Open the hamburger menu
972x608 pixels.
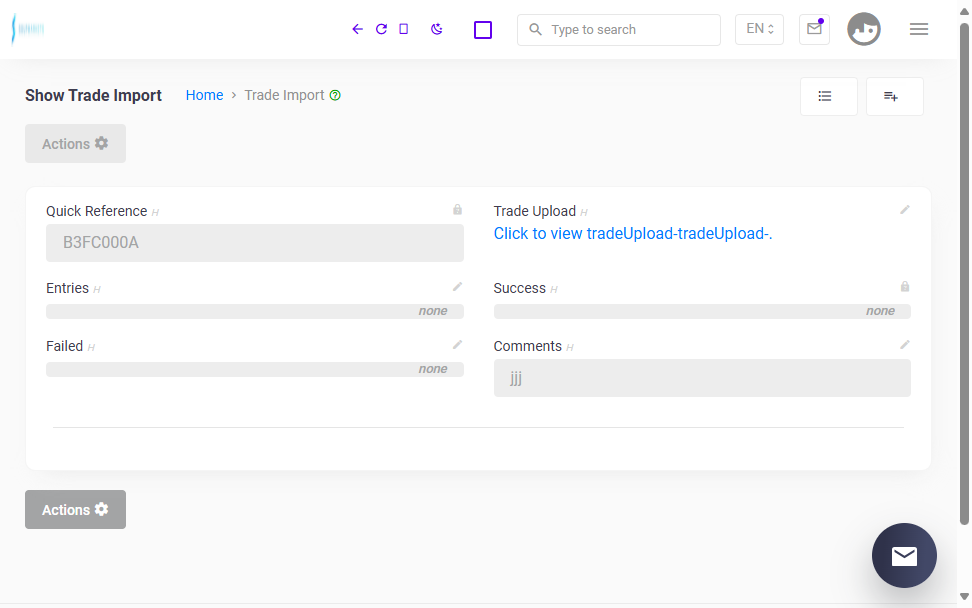[x=919, y=29]
